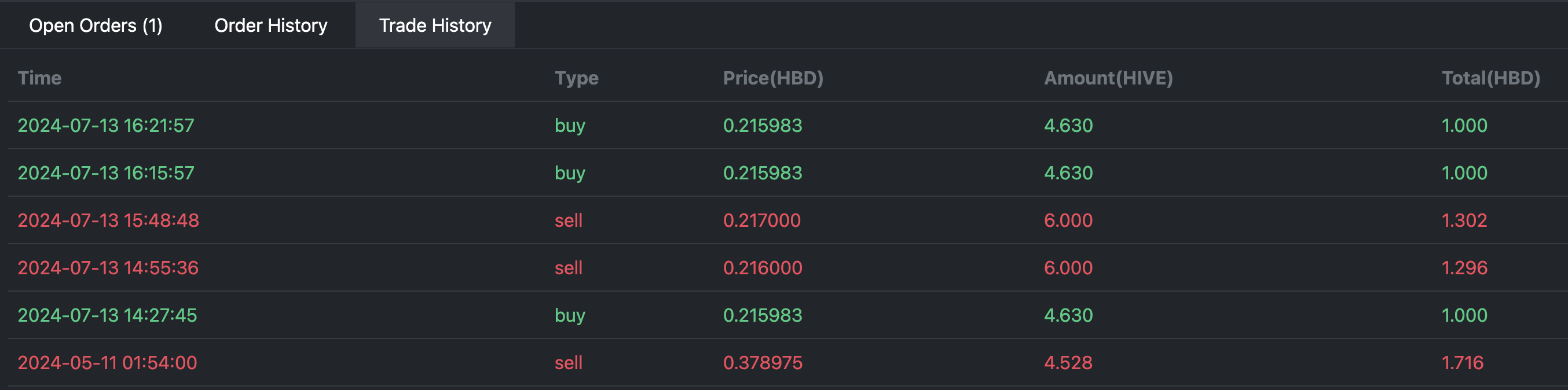Click the 1.716 HBD total
The width and height of the screenshot is (1568, 390).
pyautogui.click(x=1463, y=363)
